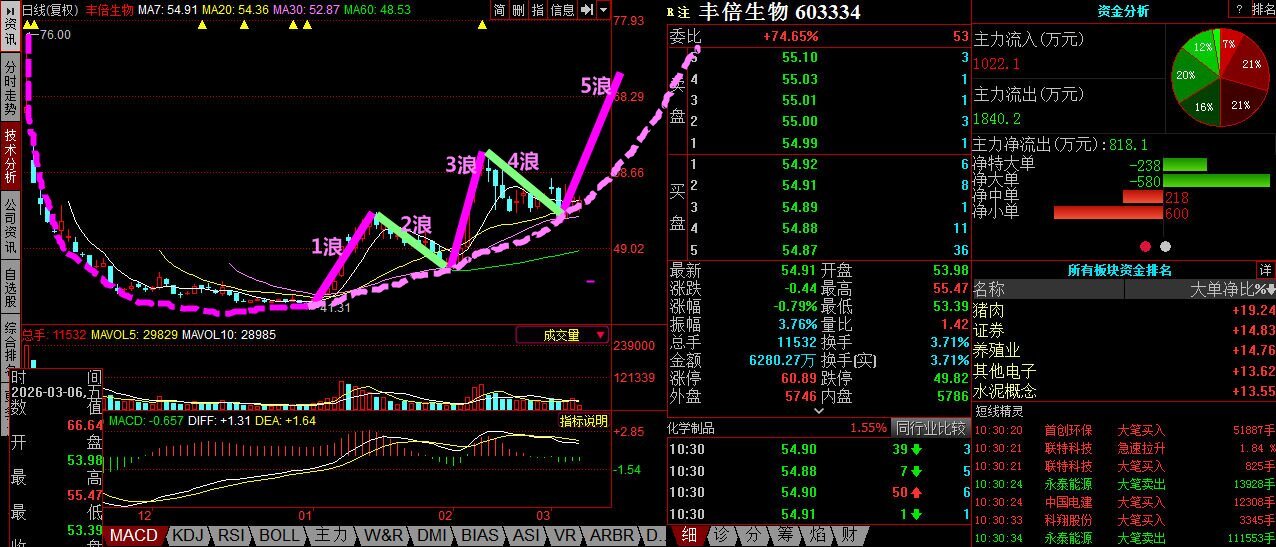Switch to the W&R indicator tab

point(384,536)
